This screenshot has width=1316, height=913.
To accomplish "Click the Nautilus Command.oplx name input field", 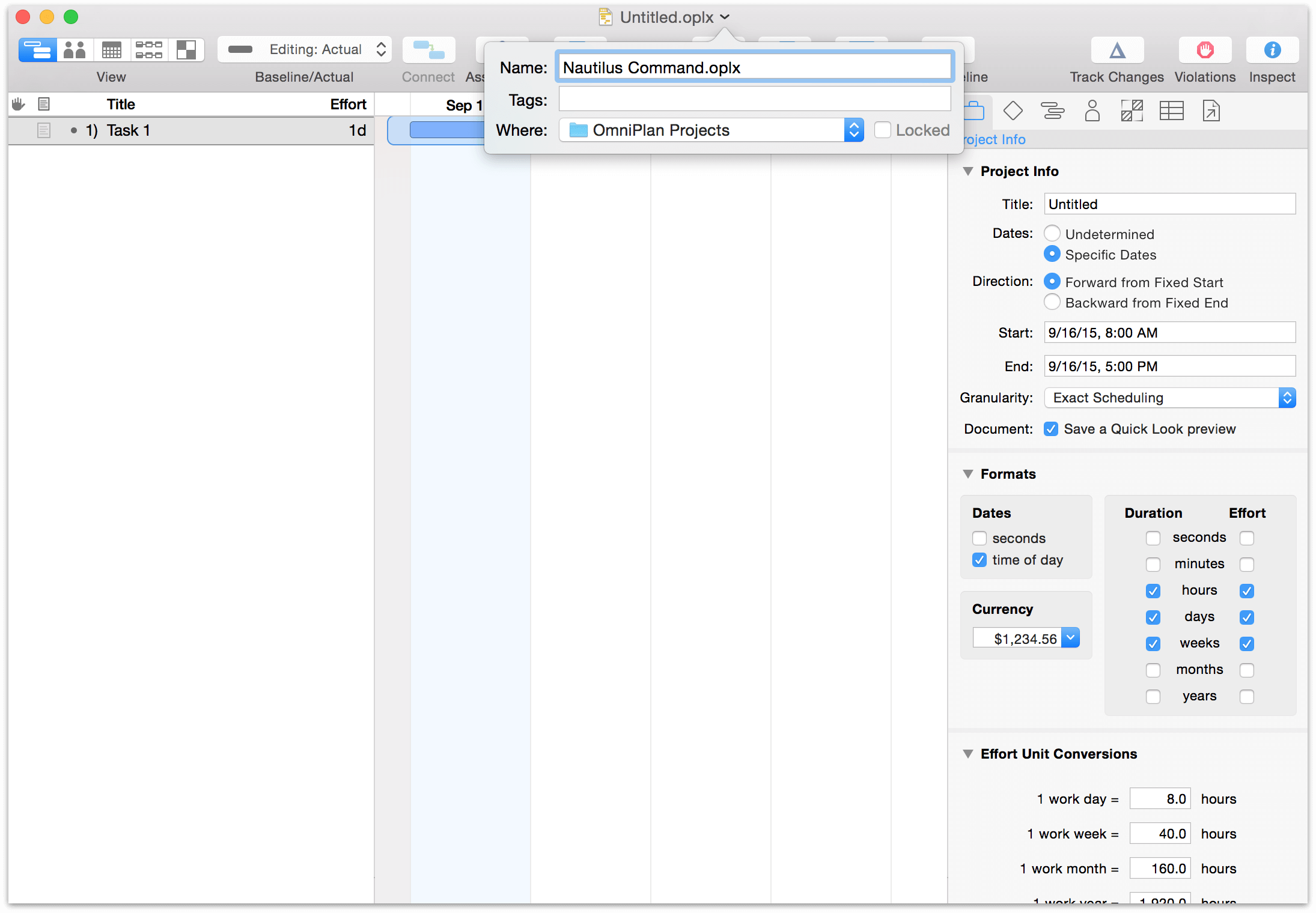I will tap(753, 67).
